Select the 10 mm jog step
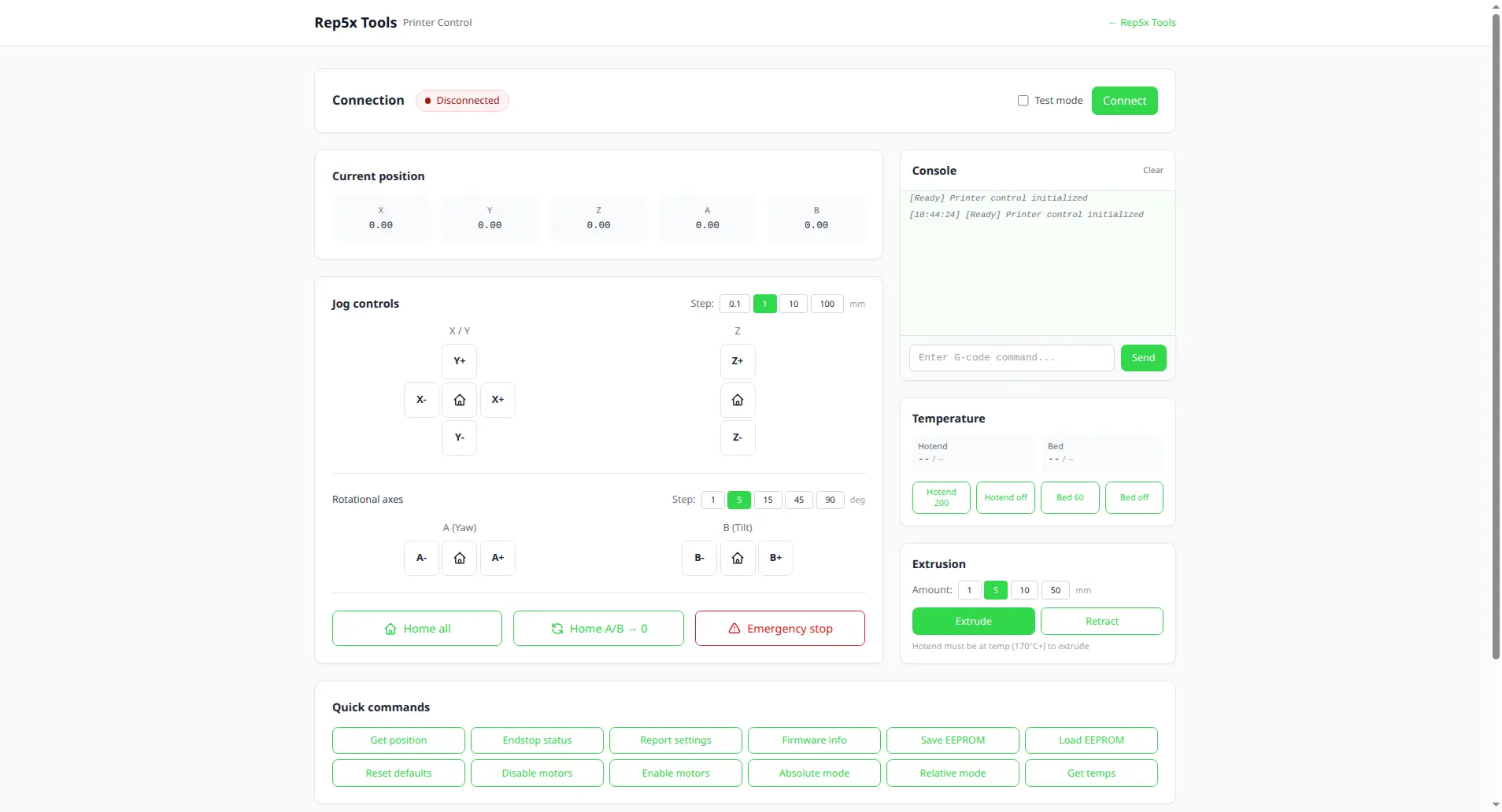This screenshot has height=812, width=1502. (x=795, y=303)
